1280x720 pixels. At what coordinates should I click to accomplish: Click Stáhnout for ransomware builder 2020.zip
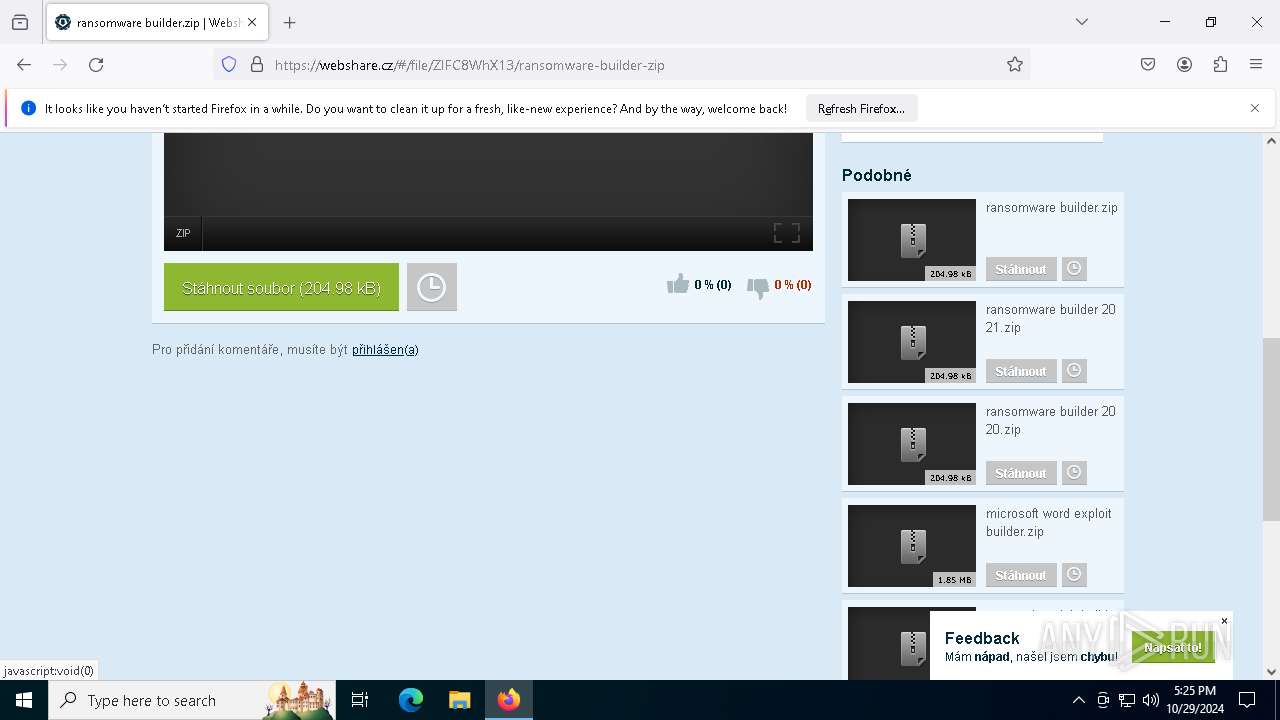[x=1021, y=473]
